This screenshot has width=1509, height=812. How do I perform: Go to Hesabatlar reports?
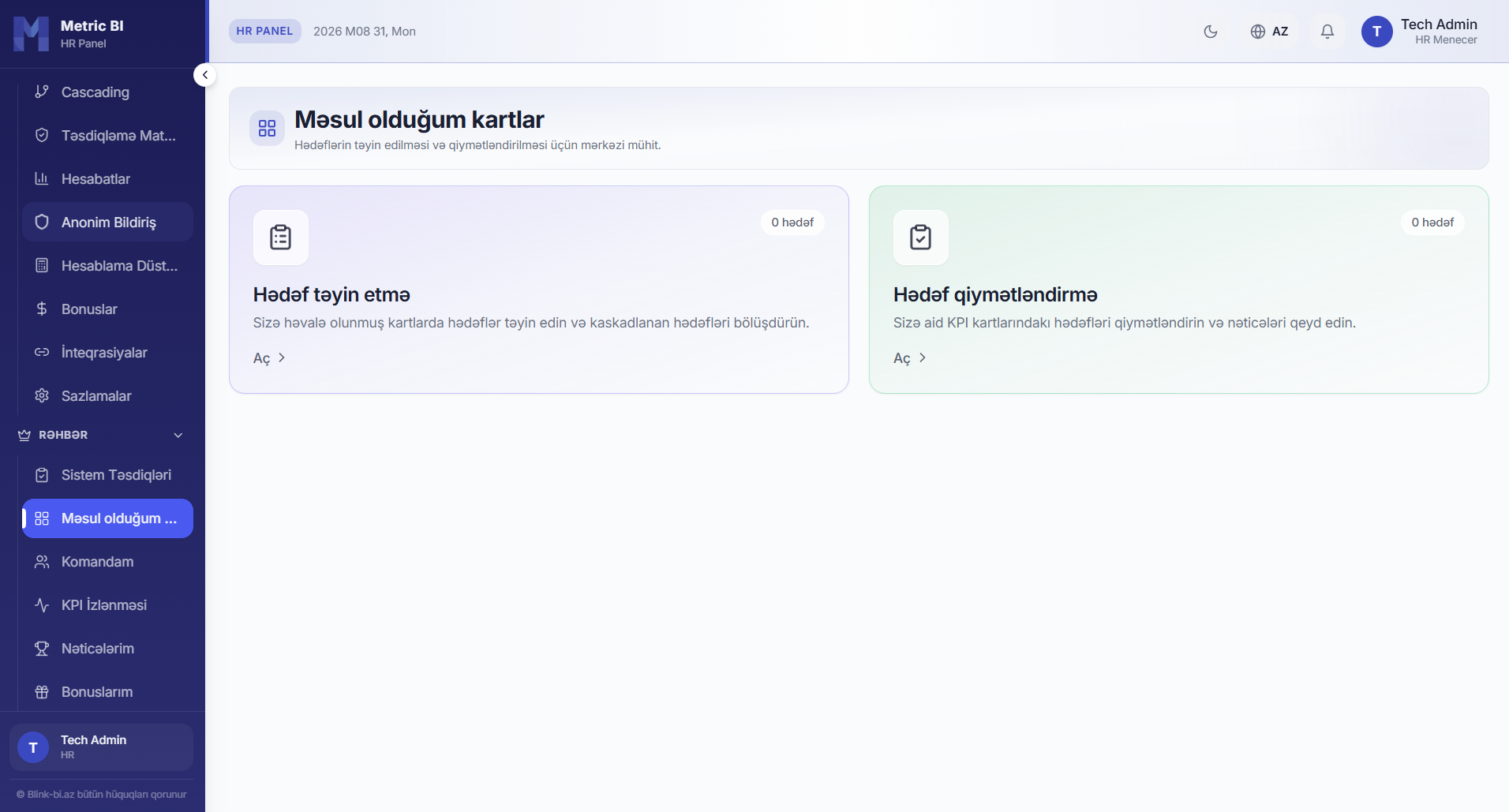107,179
